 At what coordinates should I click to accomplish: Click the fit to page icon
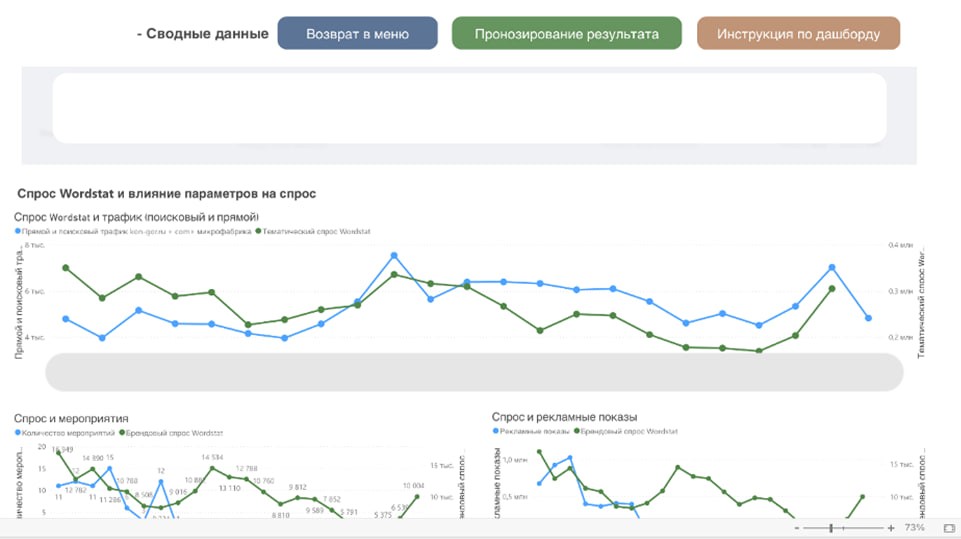tap(949, 528)
